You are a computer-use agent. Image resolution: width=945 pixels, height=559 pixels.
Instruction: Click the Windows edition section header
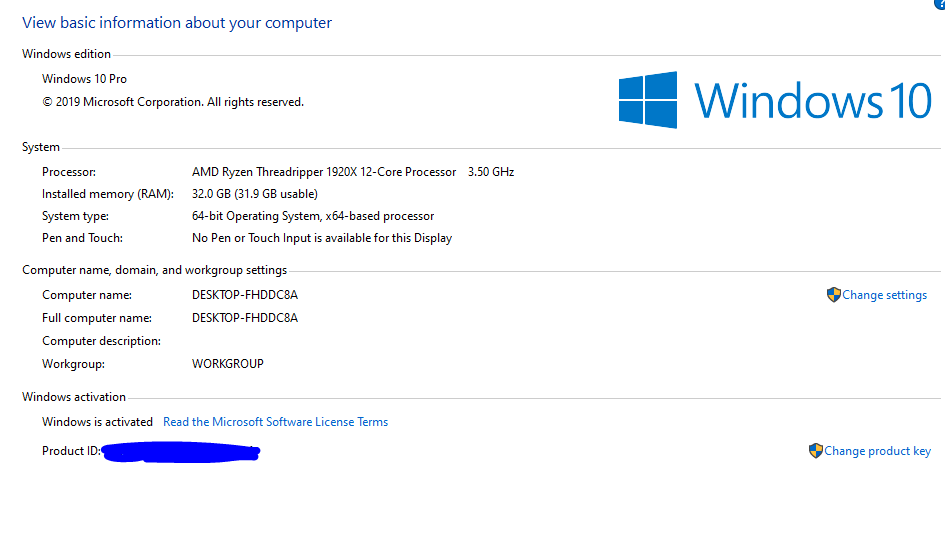click(66, 54)
